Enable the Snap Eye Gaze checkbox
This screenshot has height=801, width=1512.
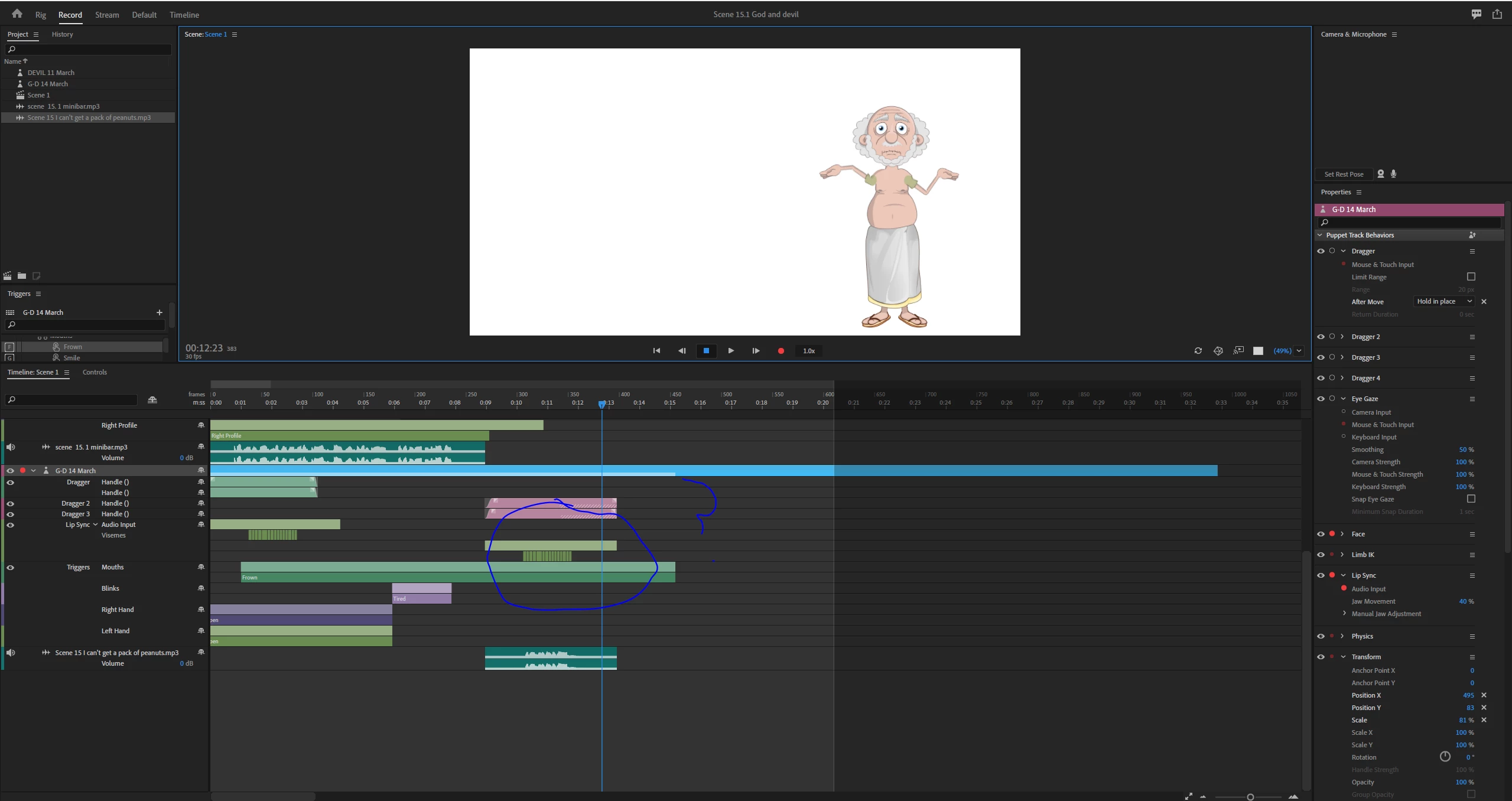[1471, 499]
